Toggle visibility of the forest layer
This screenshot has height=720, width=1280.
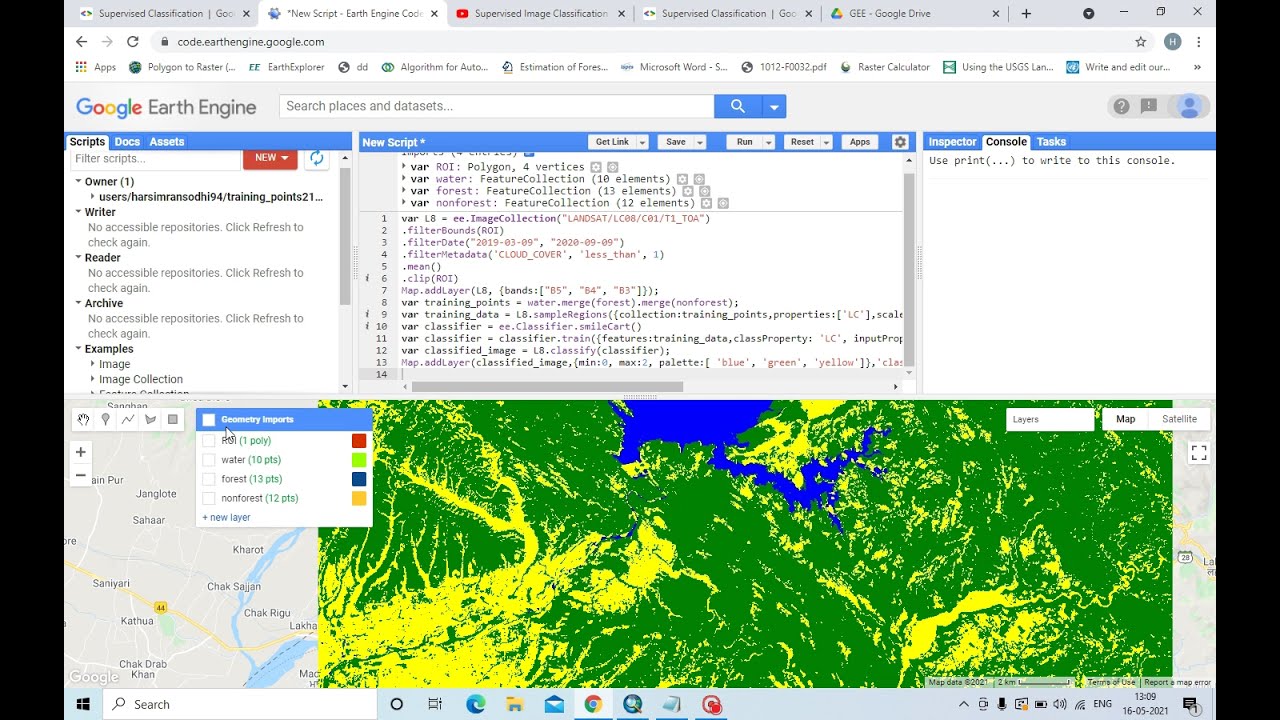click(x=209, y=479)
